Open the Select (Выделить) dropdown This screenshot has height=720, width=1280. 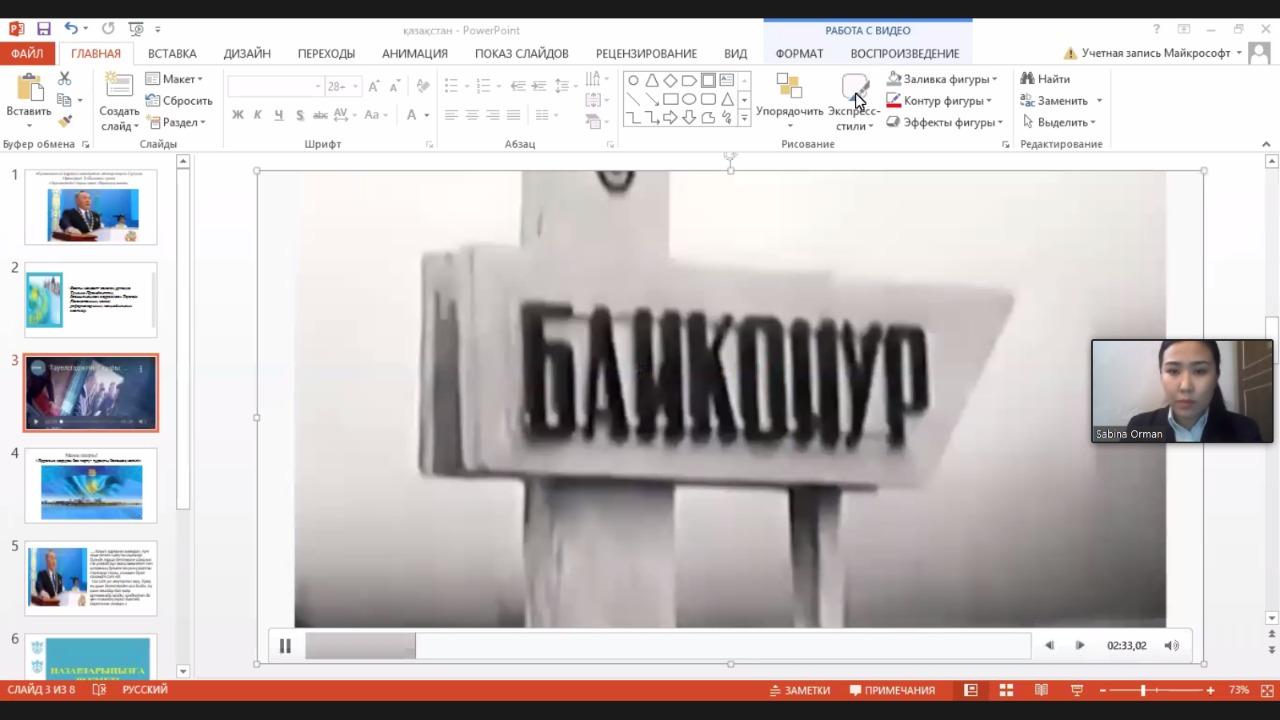coord(1060,122)
